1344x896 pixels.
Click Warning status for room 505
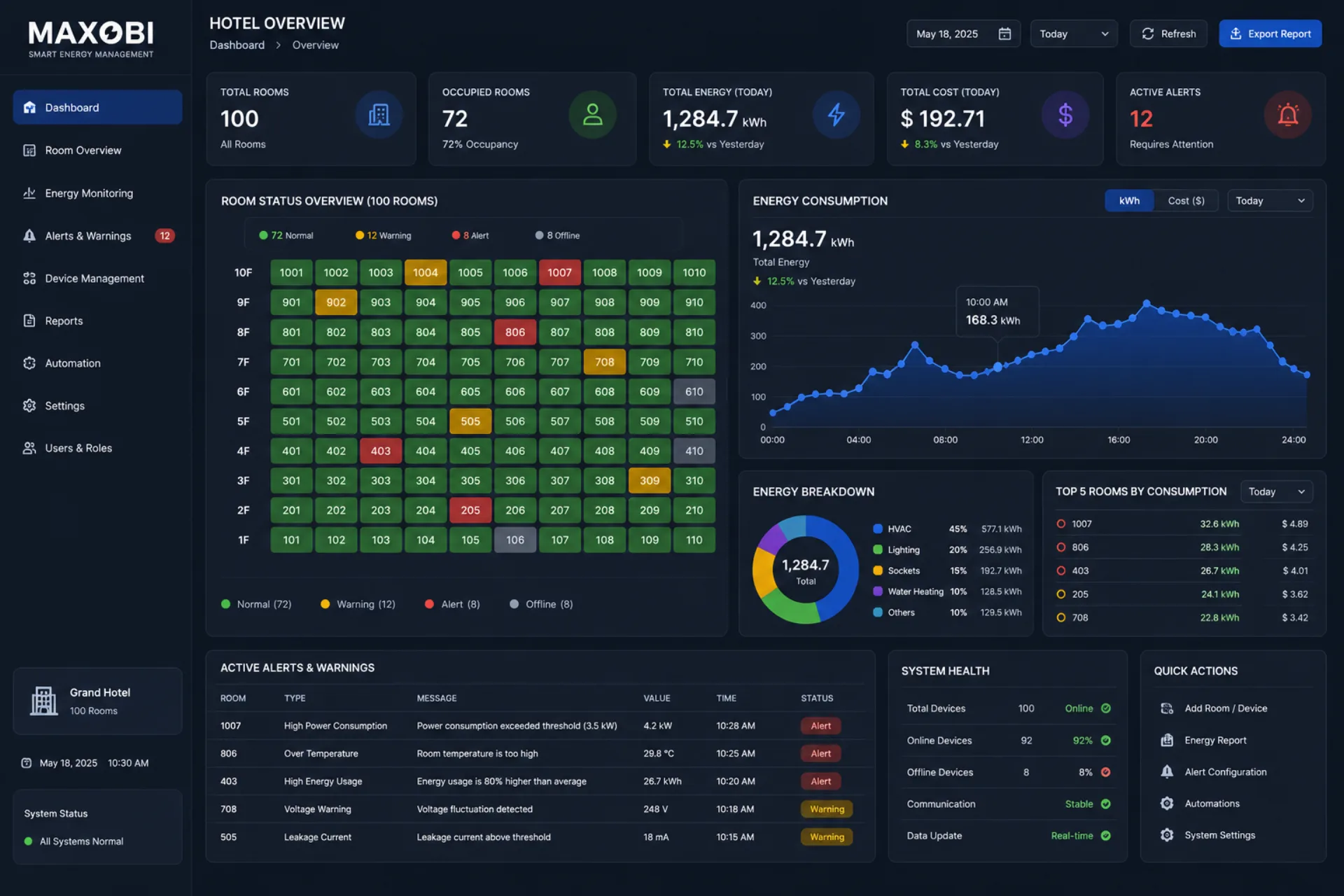click(x=827, y=837)
